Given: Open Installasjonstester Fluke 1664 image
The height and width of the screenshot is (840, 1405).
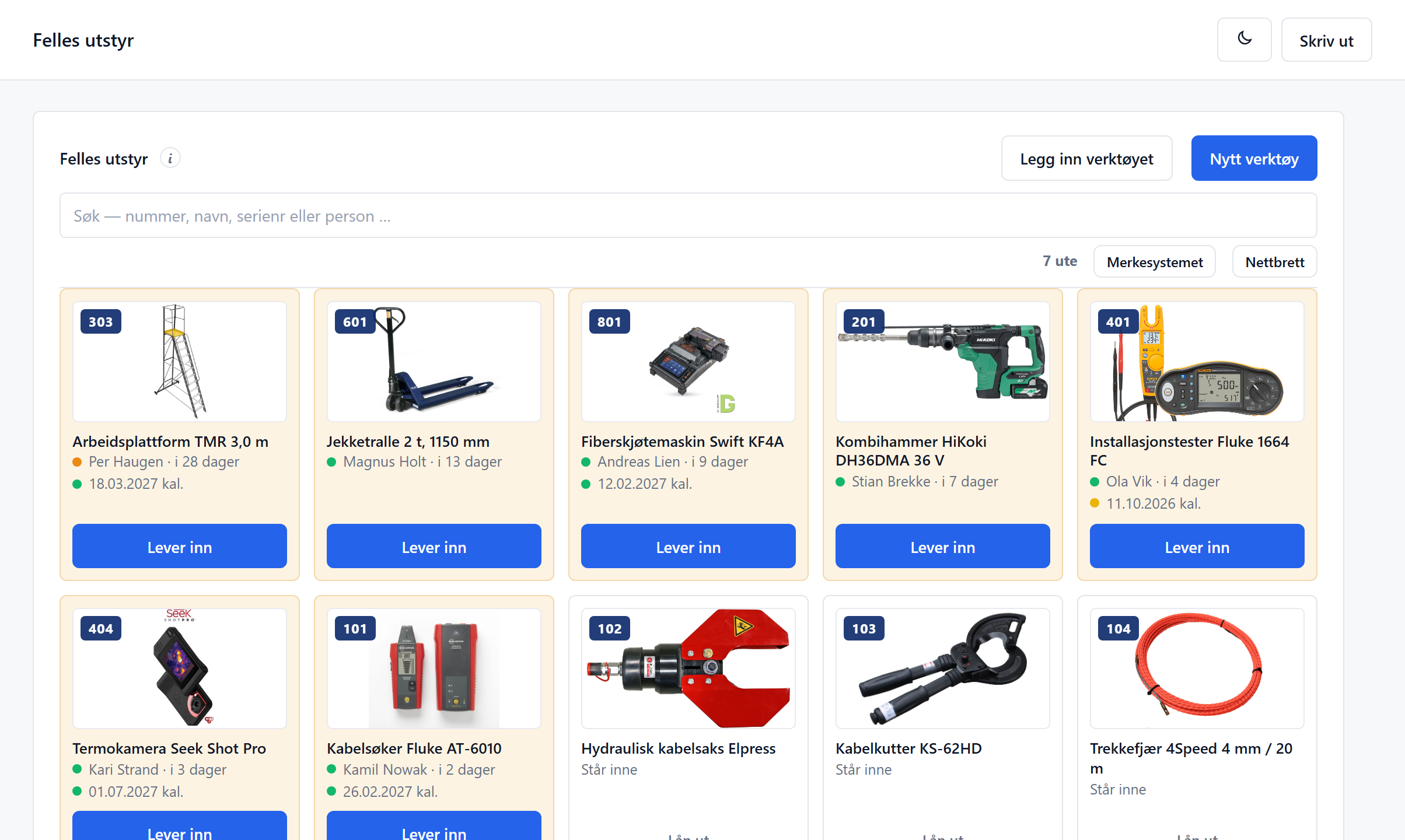Looking at the screenshot, I should (x=1197, y=362).
